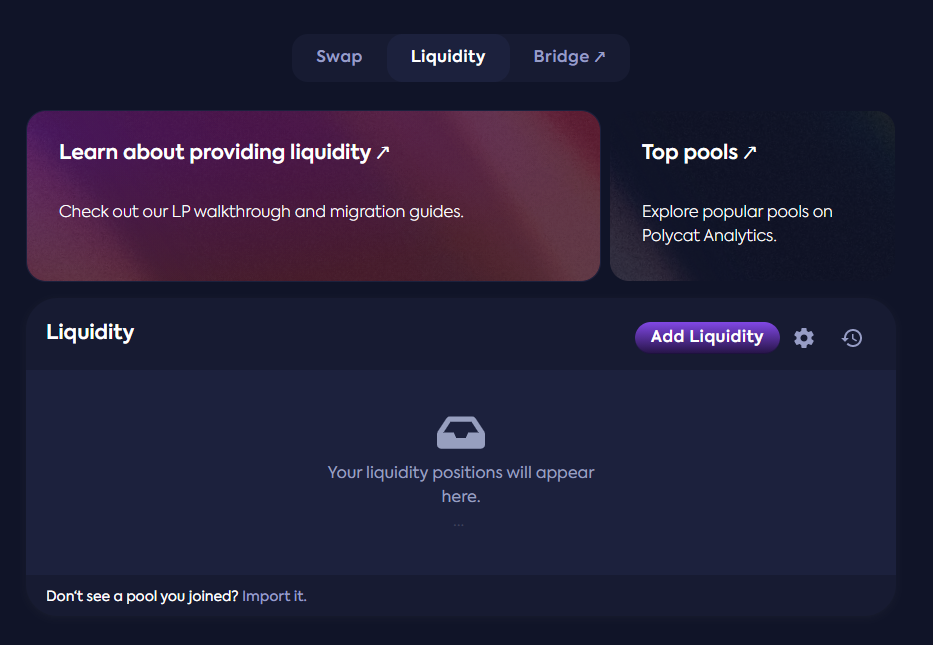Click the ellipsis under the empty positions message
The width and height of the screenshot is (933, 645).
pyautogui.click(x=459, y=523)
